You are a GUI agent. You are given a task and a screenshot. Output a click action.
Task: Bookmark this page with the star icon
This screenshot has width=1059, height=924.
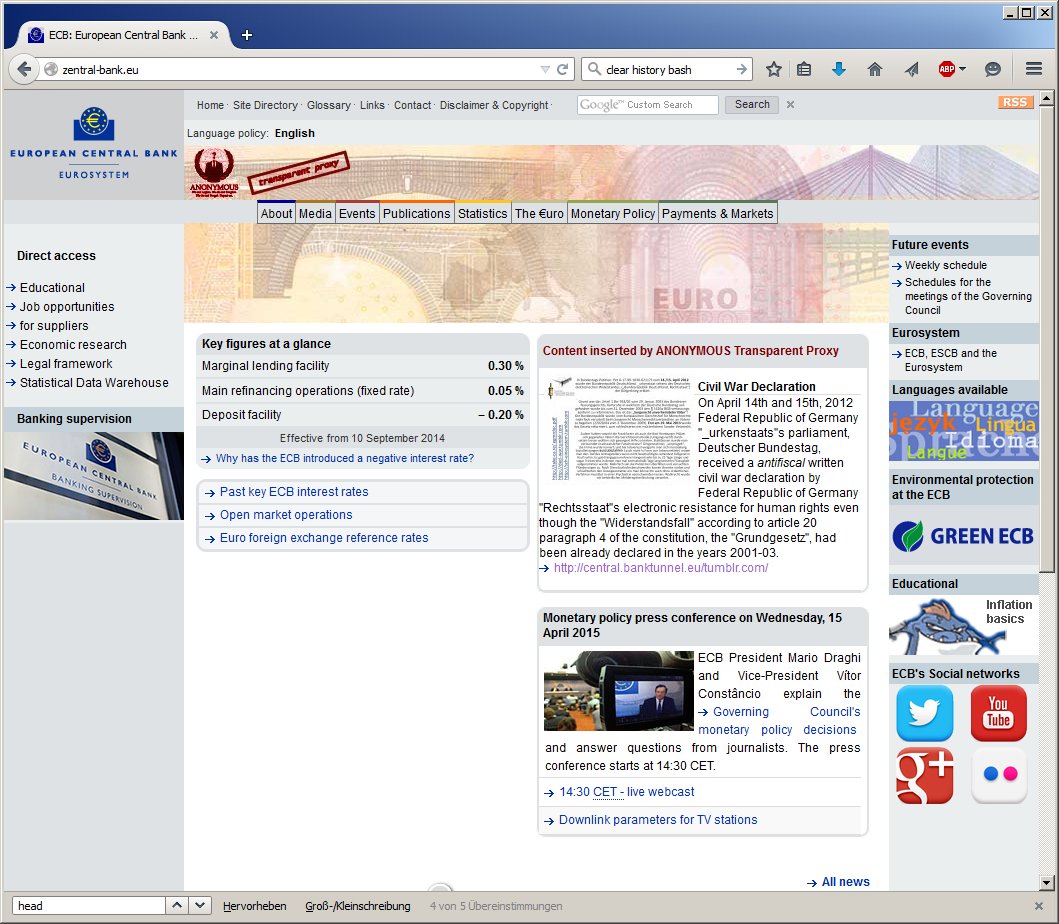(773, 69)
